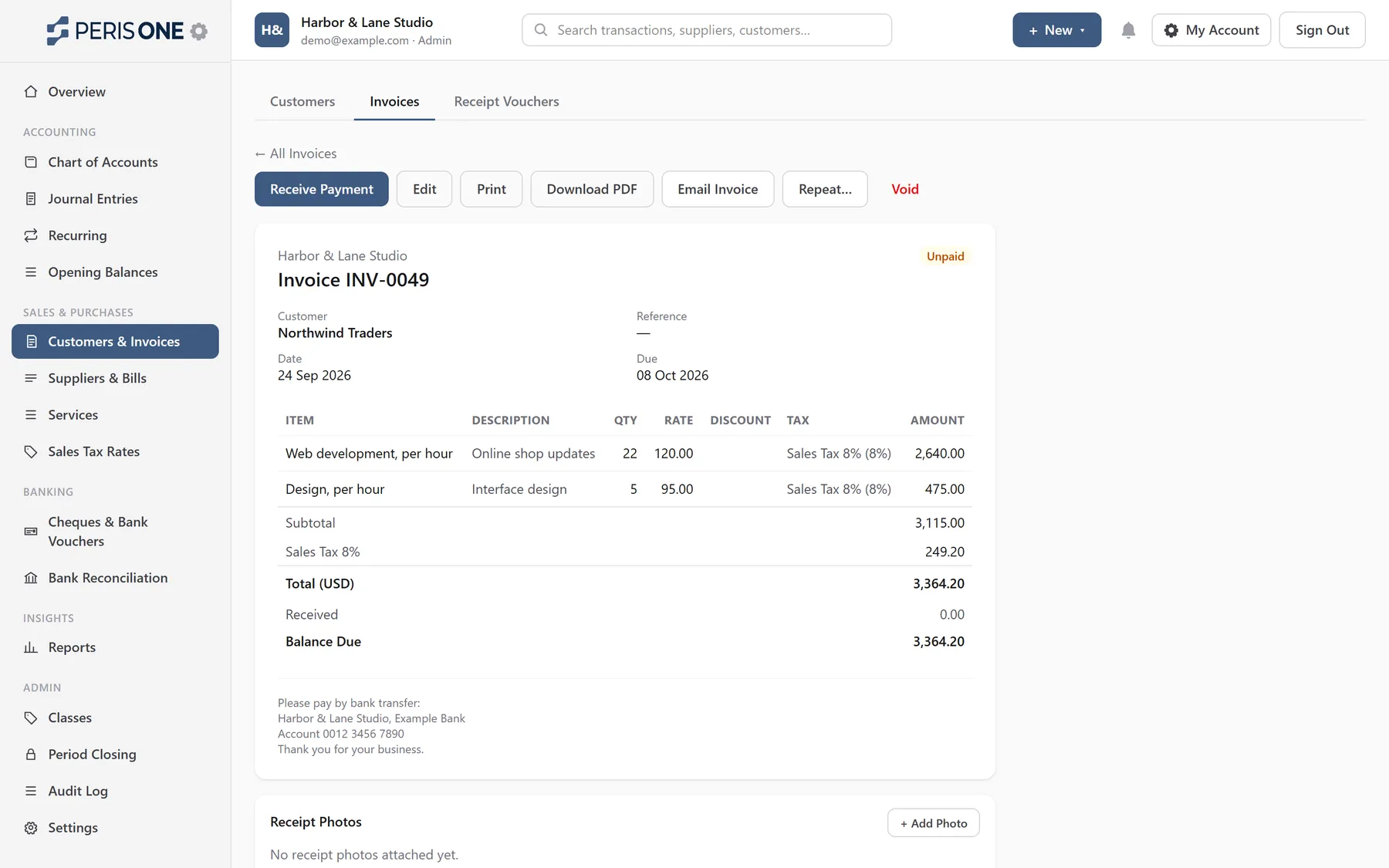
Task: Click the Add Photo button
Action: 934,823
